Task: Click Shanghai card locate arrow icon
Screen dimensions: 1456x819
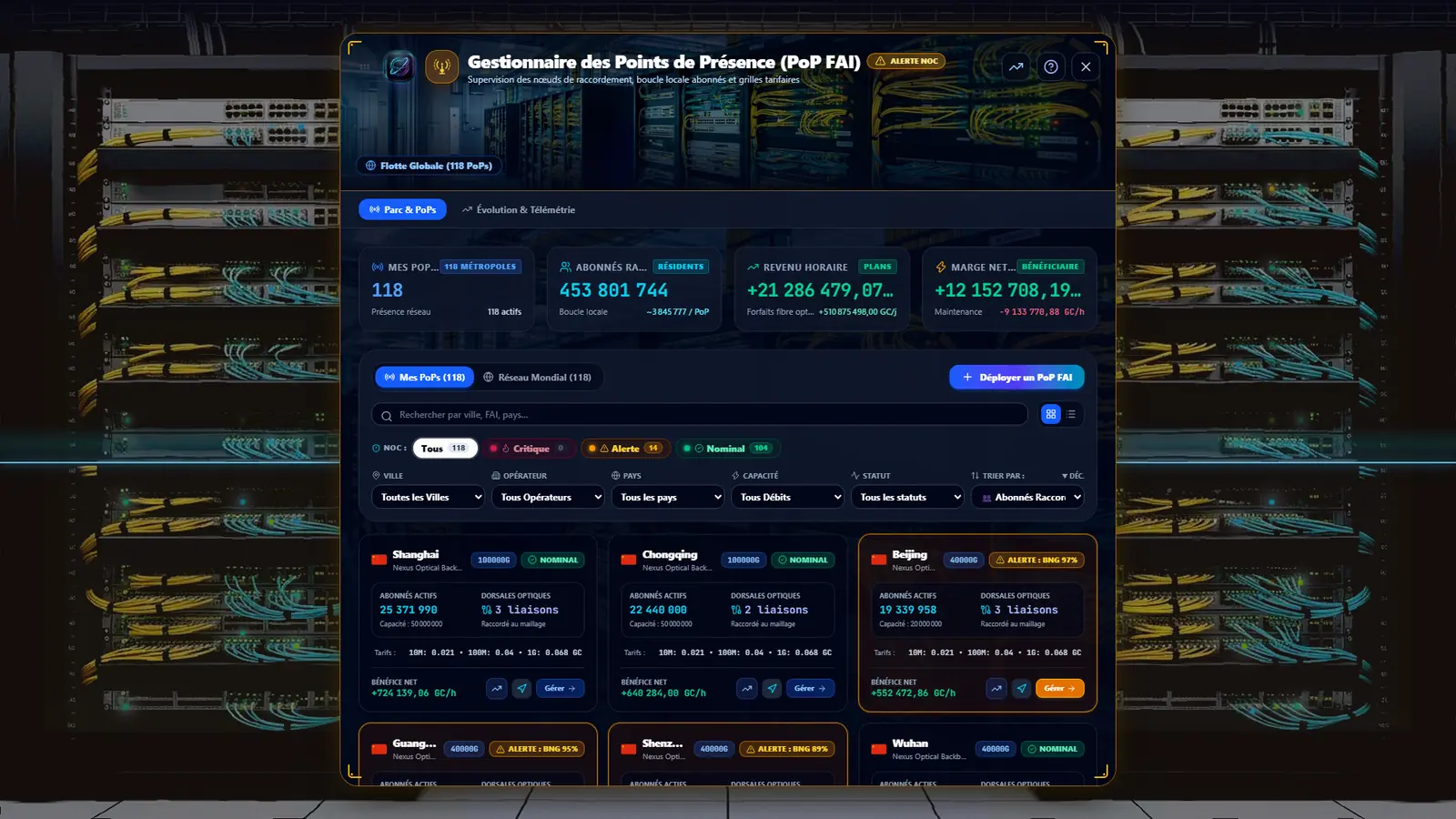Action: pyautogui.click(x=522, y=688)
